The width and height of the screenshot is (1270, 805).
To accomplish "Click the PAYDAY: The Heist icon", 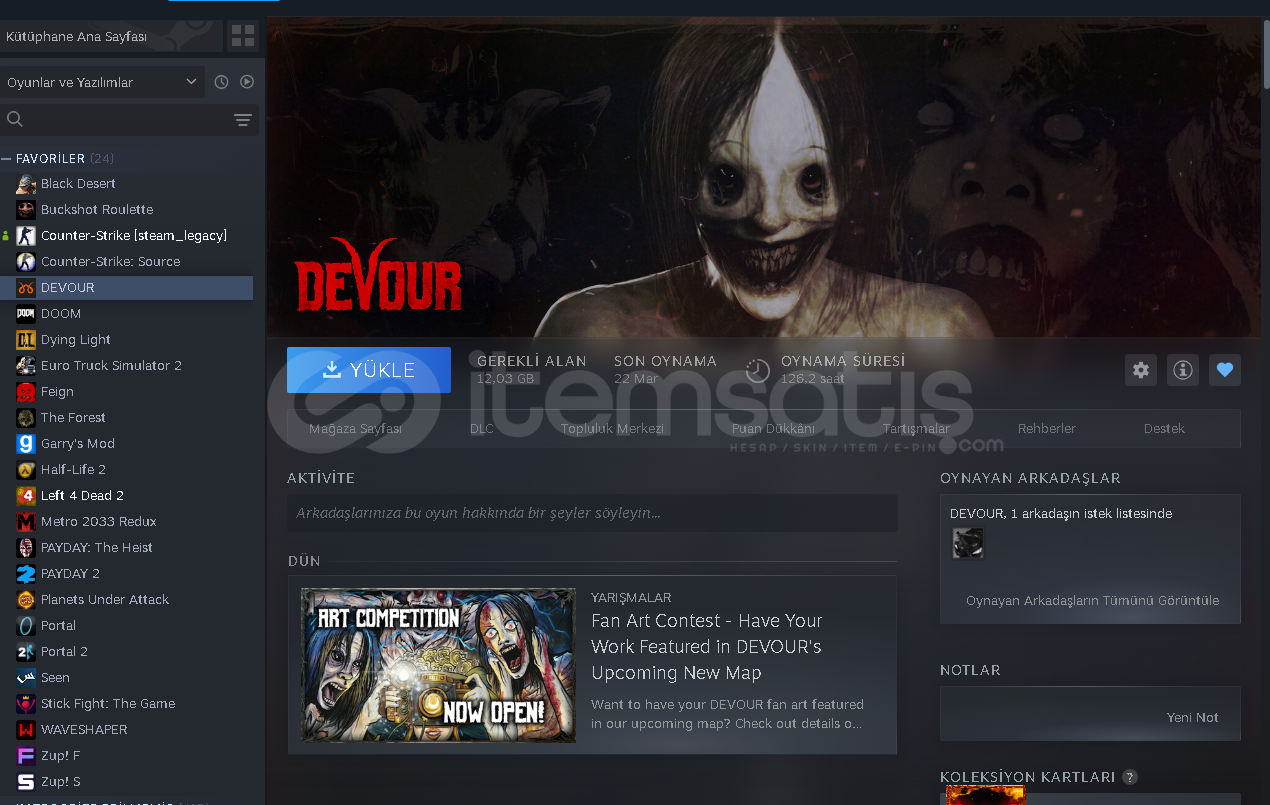I will 26,547.
